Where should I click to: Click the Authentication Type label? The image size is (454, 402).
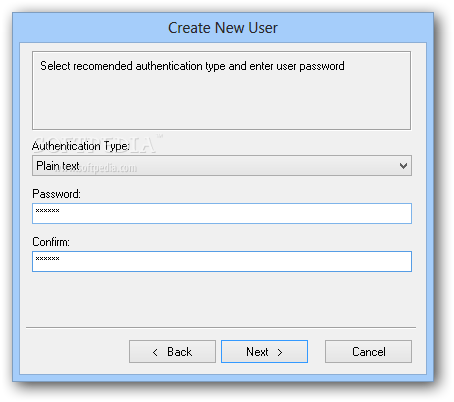tap(81, 146)
